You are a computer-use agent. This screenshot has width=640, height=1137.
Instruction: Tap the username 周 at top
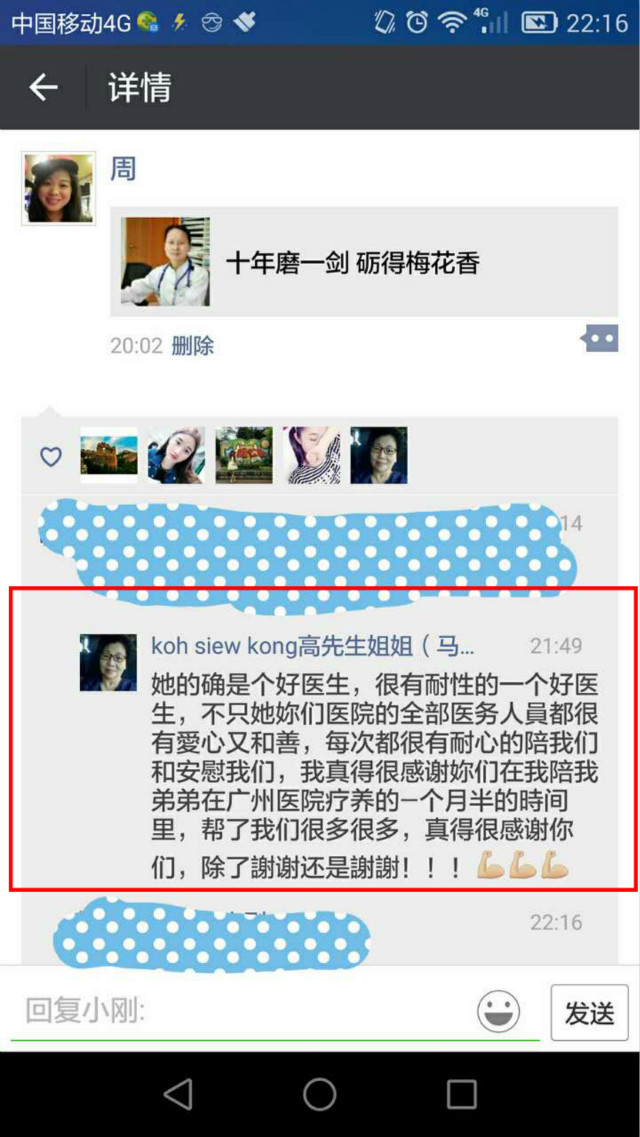pos(123,168)
